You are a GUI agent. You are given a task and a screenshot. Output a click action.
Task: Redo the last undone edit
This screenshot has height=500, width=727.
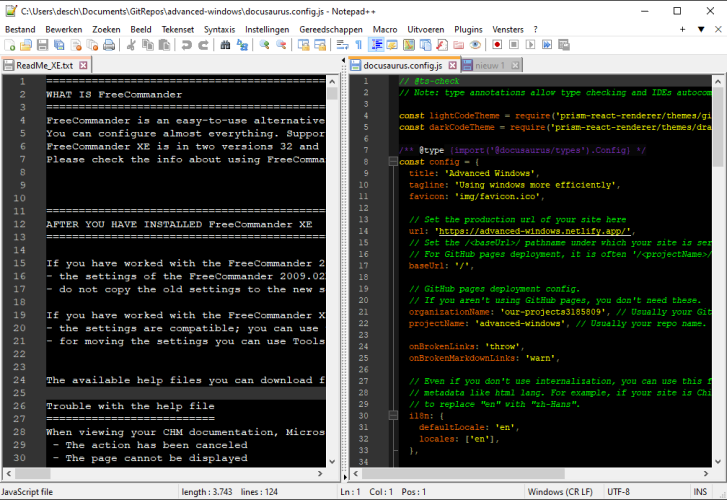coord(203,45)
